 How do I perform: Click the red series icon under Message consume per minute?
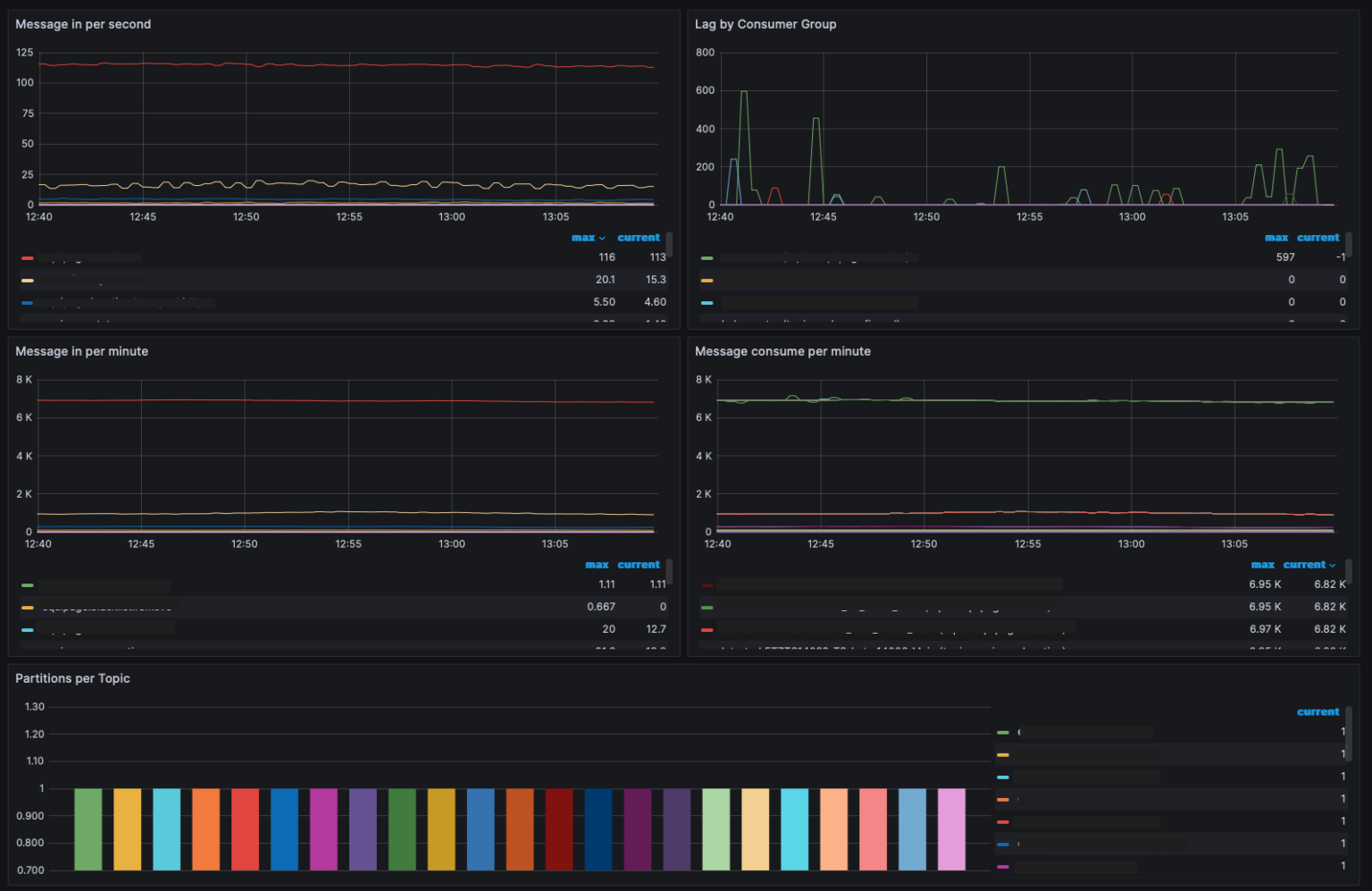(705, 584)
